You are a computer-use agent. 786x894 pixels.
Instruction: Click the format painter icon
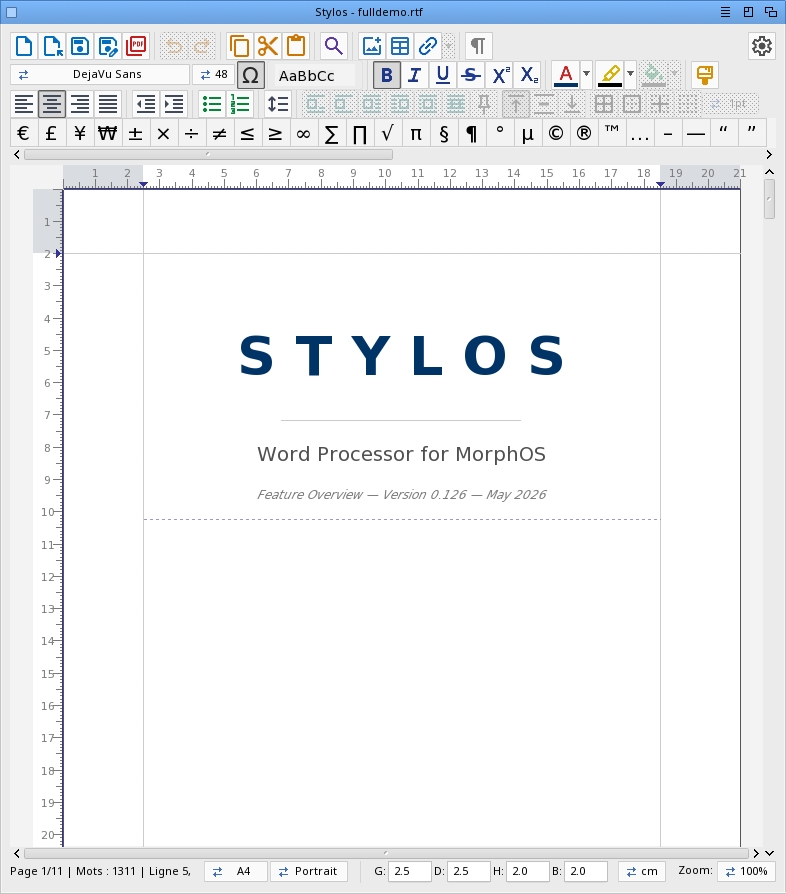pyautogui.click(x=704, y=75)
